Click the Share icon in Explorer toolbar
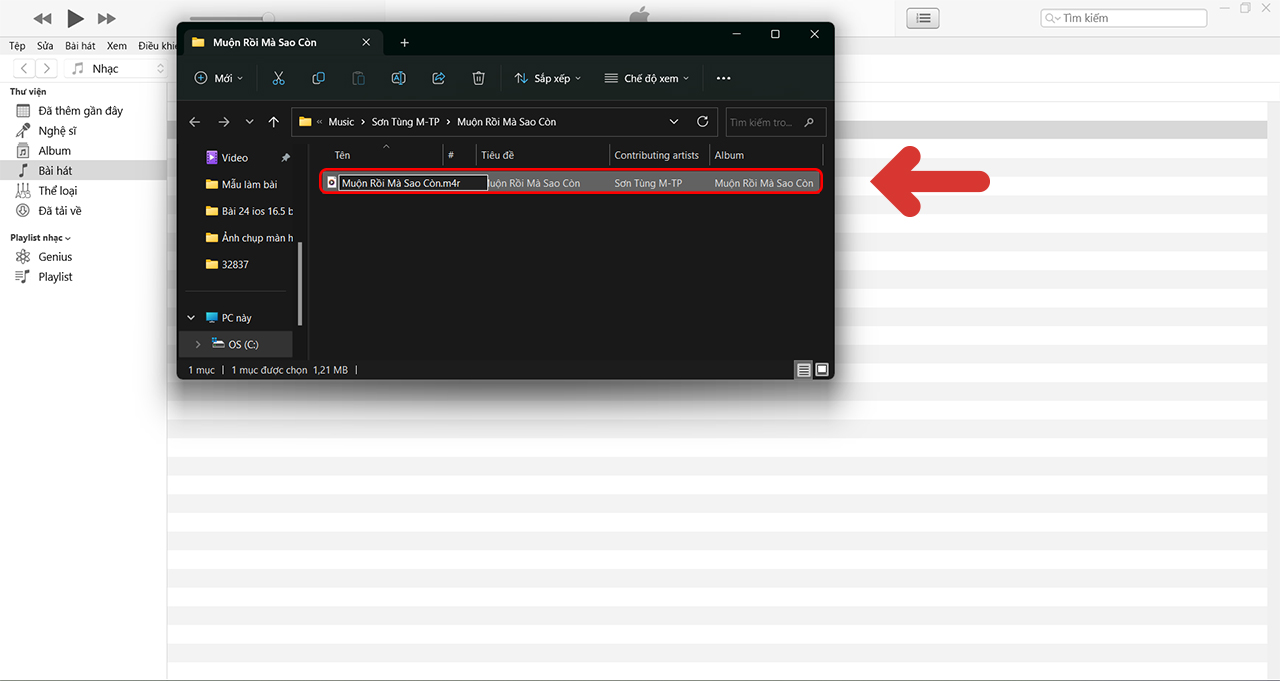The image size is (1280, 681). (438, 78)
